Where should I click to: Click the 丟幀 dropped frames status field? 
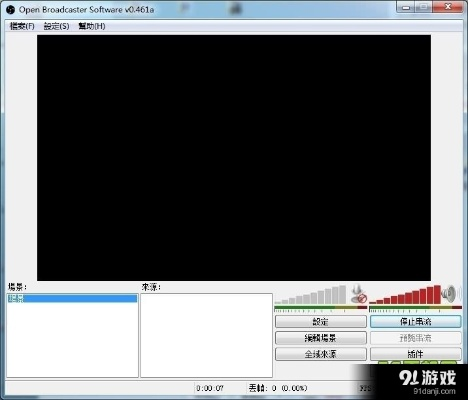point(277,388)
